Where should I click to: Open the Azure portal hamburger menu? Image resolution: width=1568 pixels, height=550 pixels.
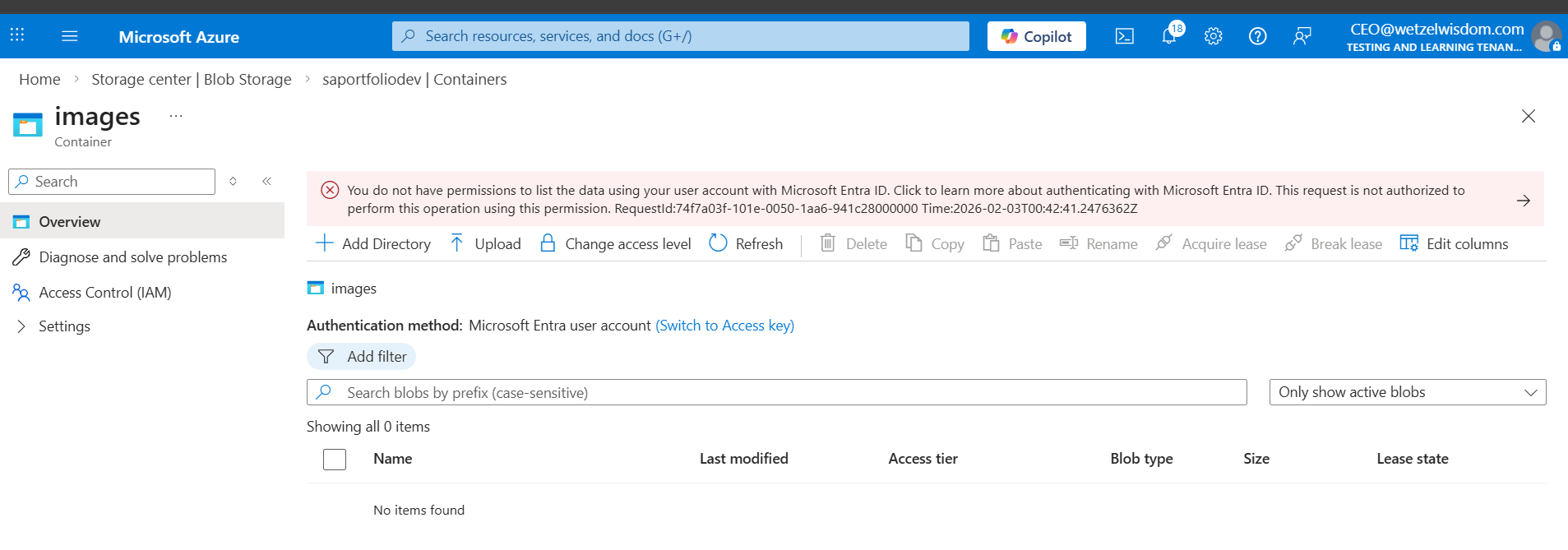70,36
